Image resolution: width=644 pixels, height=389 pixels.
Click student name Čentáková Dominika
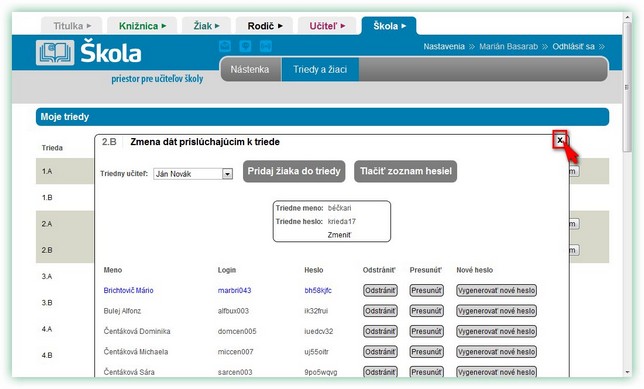pyautogui.click(x=137, y=331)
